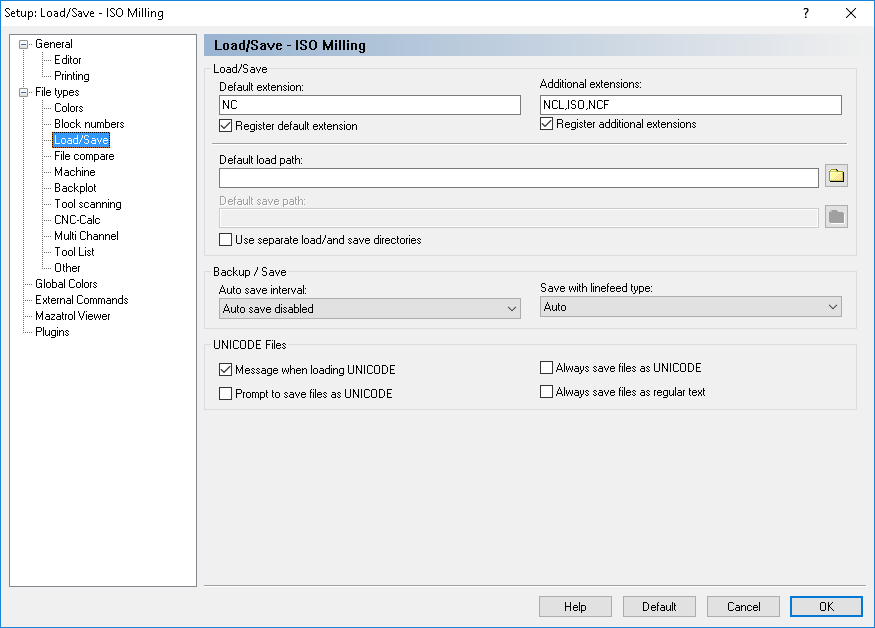Toggle Message when loading UNICODE
Image resolution: width=875 pixels, height=628 pixels.
(225, 370)
